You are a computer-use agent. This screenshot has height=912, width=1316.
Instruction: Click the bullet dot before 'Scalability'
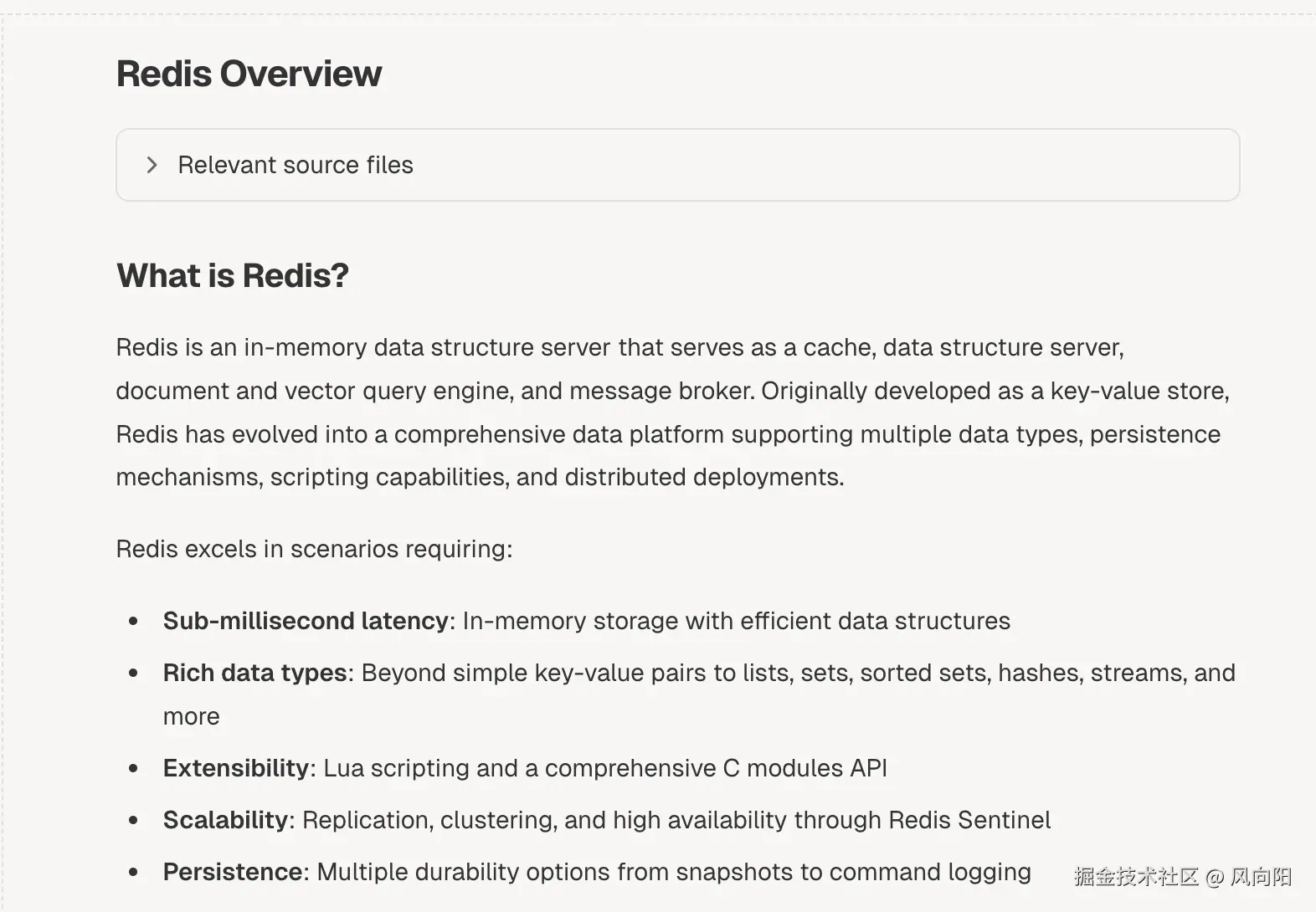tap(133, 820)
